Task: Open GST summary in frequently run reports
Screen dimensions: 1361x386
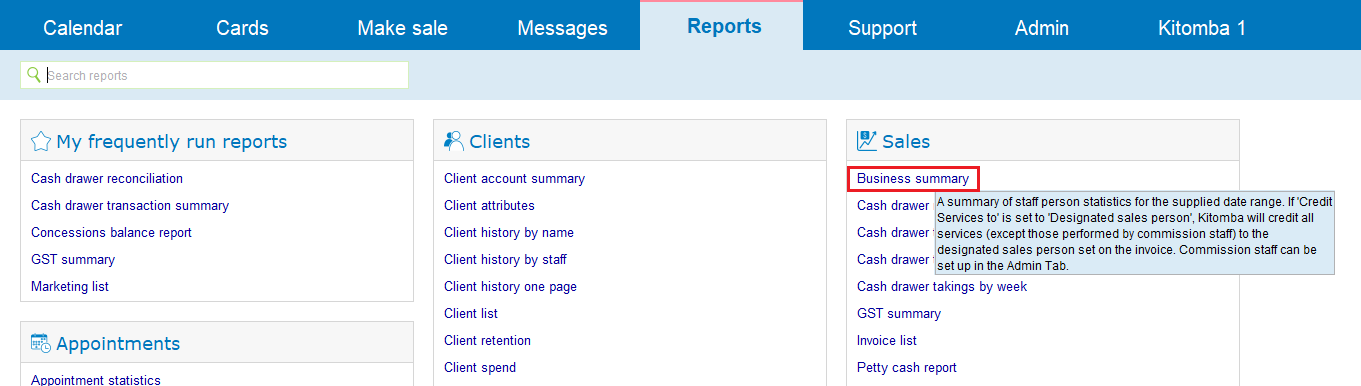Action: click(73, 260)
